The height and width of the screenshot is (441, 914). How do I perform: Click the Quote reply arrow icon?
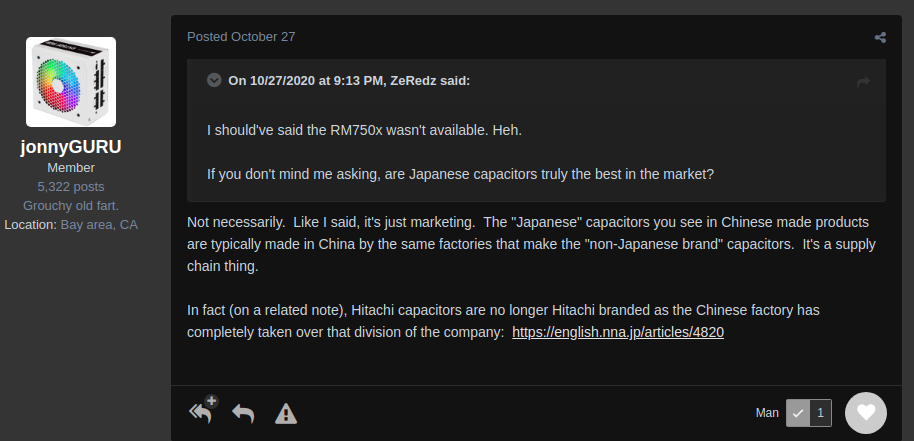coord(243,412)
